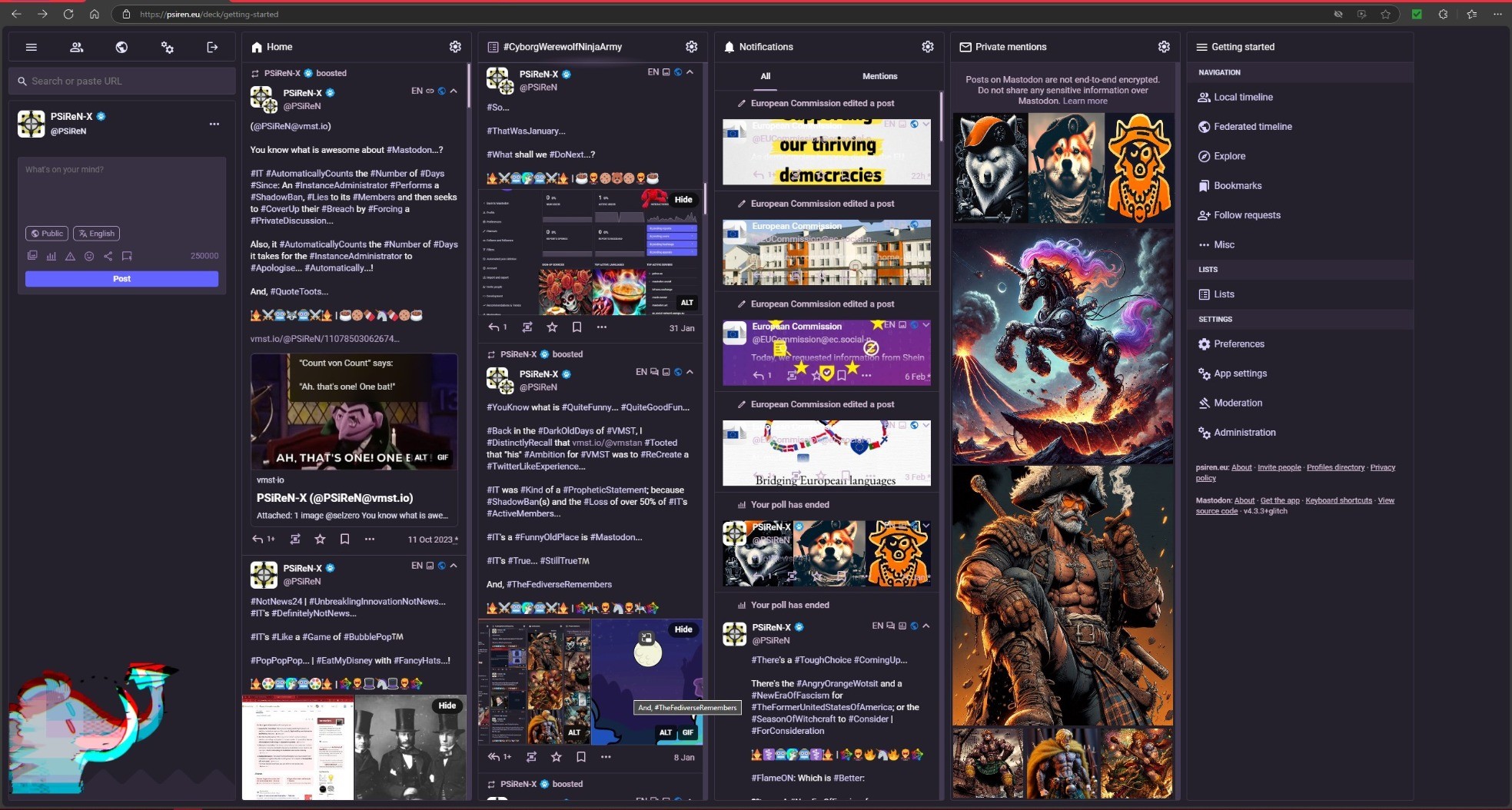
Task: Click the logout icon in the top navigation
Action: [212, 47]
